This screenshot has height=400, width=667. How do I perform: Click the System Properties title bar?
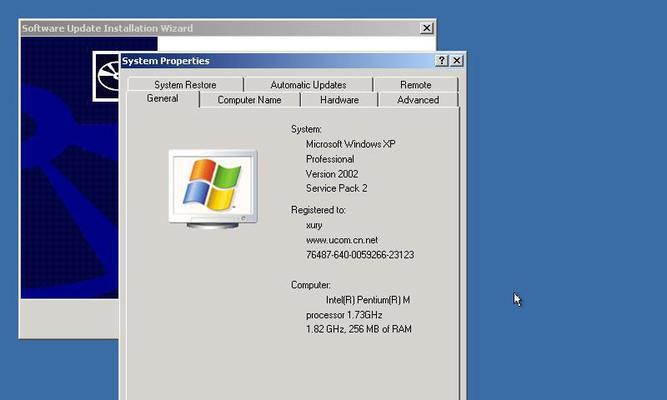click(x=277, y=60)
